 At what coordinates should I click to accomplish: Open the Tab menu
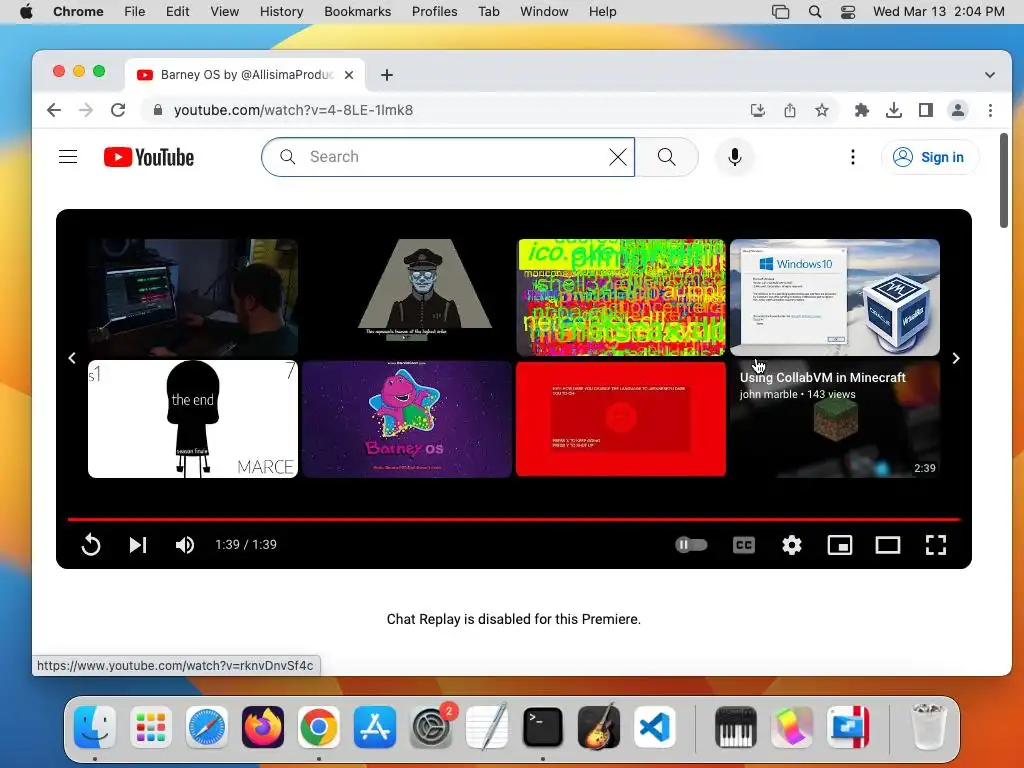[x=488, y=12]
